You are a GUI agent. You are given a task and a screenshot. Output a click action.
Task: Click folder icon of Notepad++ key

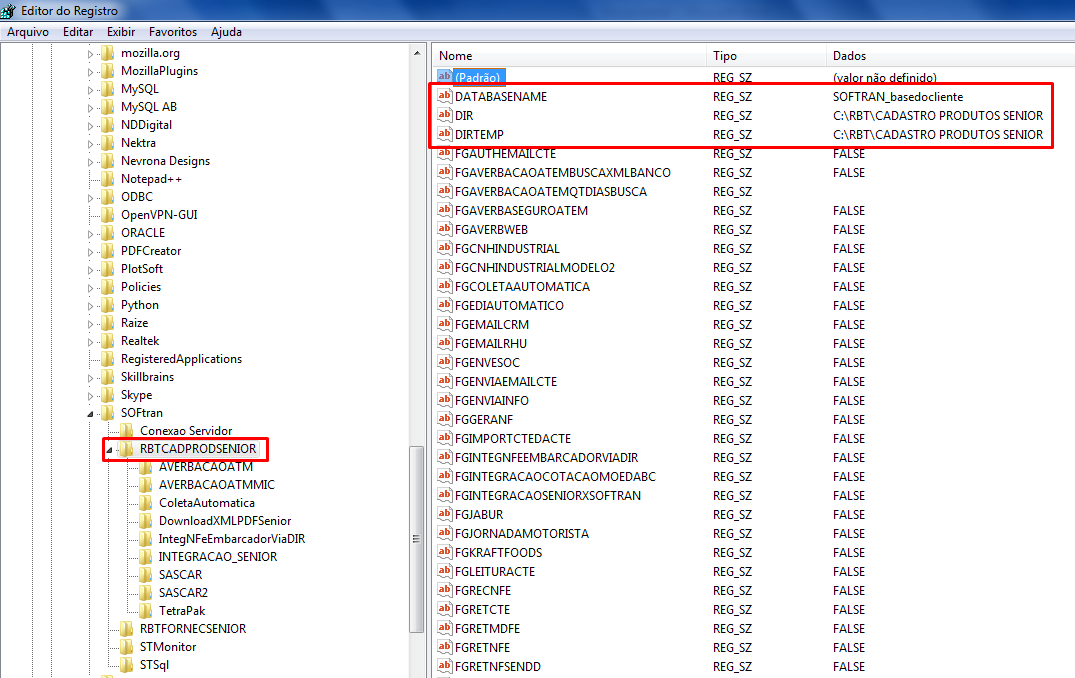(108, 179)
